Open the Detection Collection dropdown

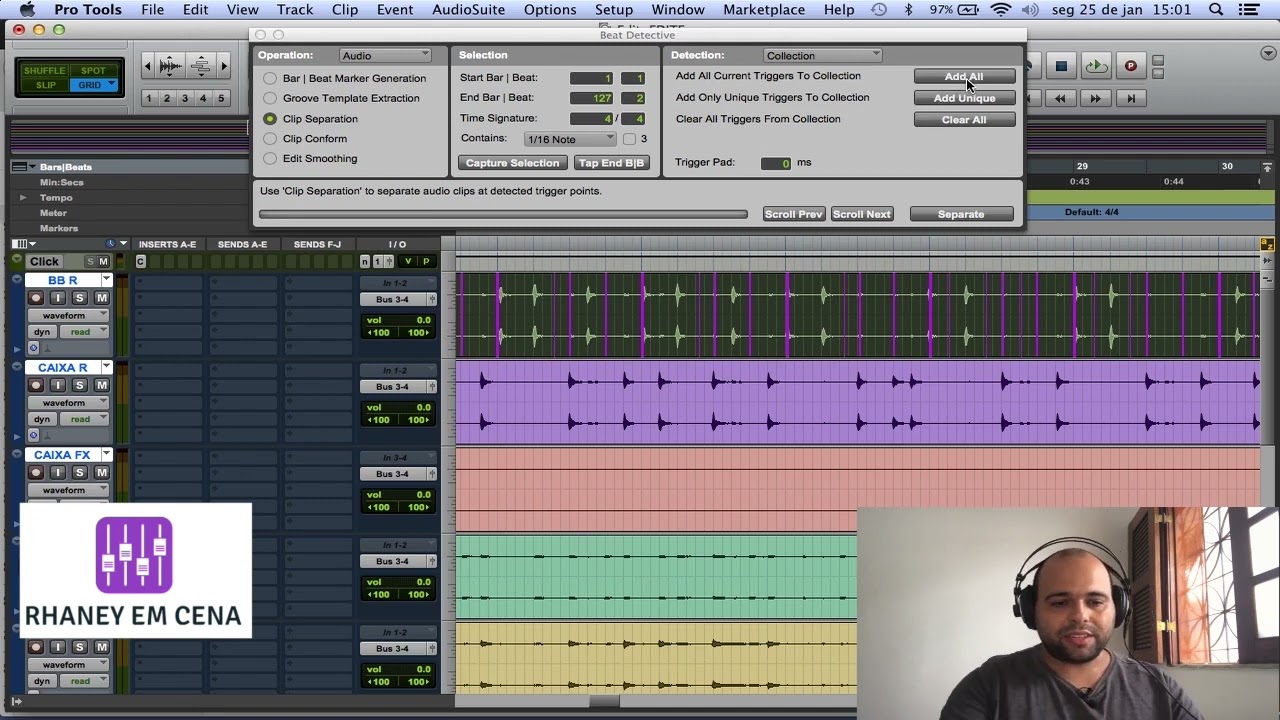click(x=823, y=56)
